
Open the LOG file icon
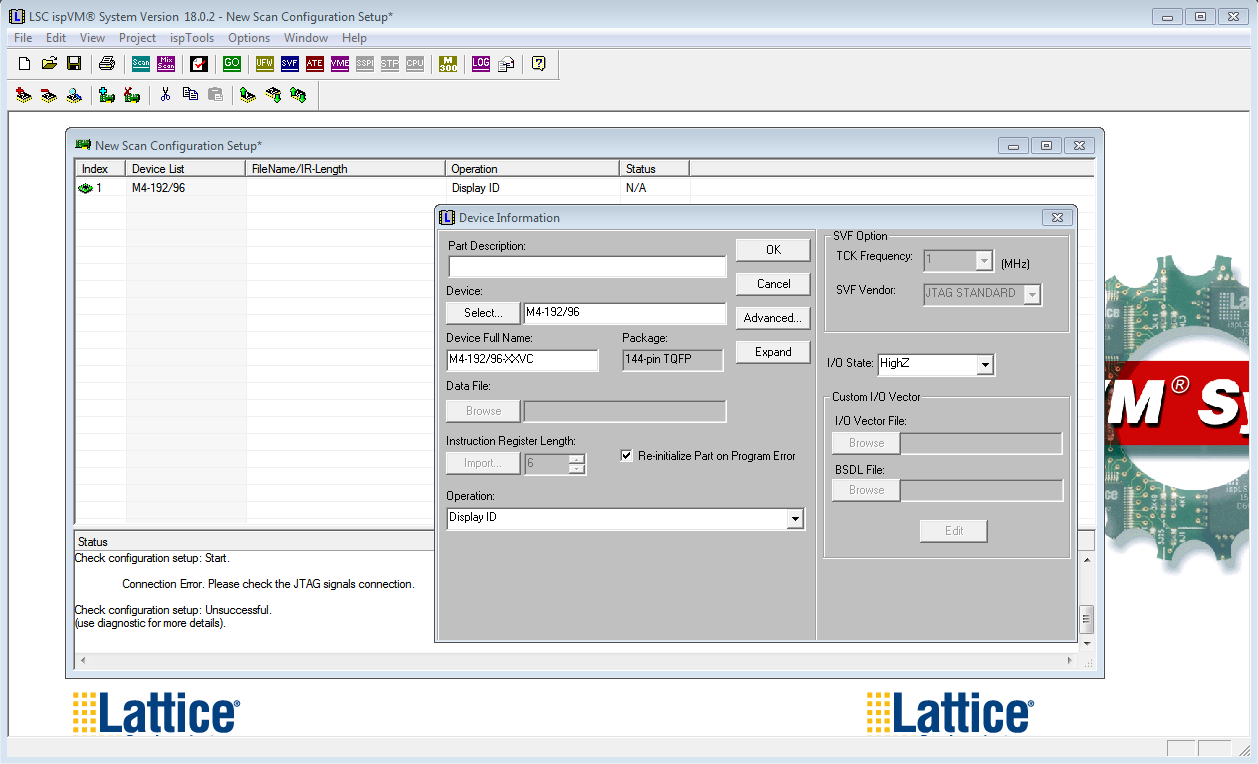(481, 64)
